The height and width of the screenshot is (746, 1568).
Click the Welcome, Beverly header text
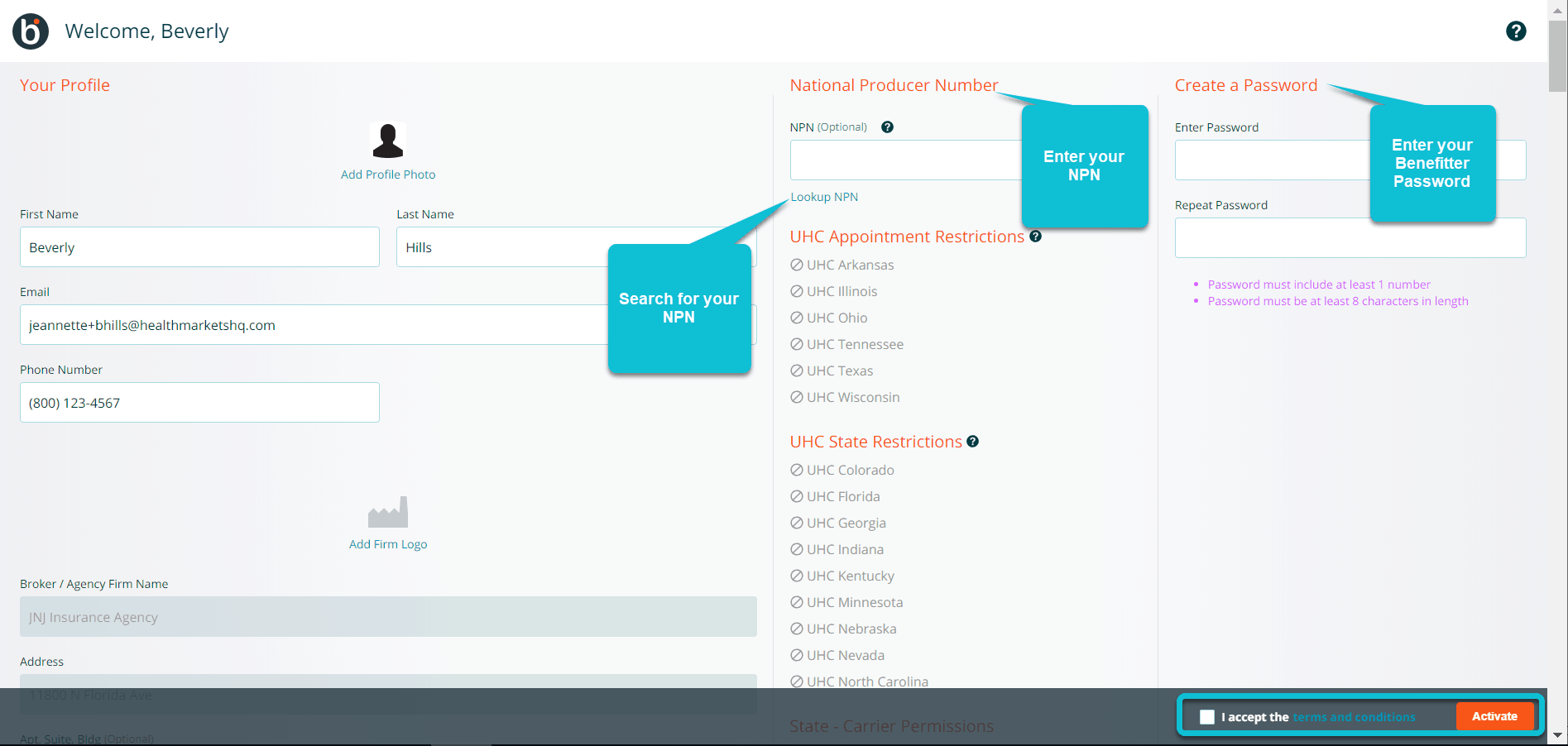tap(146, 31)
